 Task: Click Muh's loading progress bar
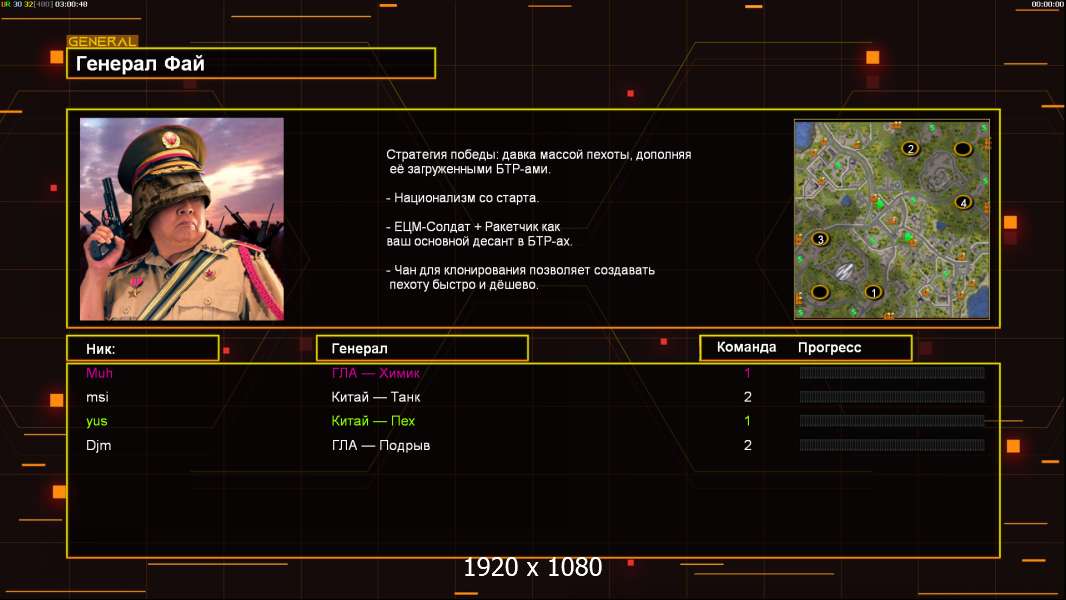pyautogui.click(x=892, y=372)
